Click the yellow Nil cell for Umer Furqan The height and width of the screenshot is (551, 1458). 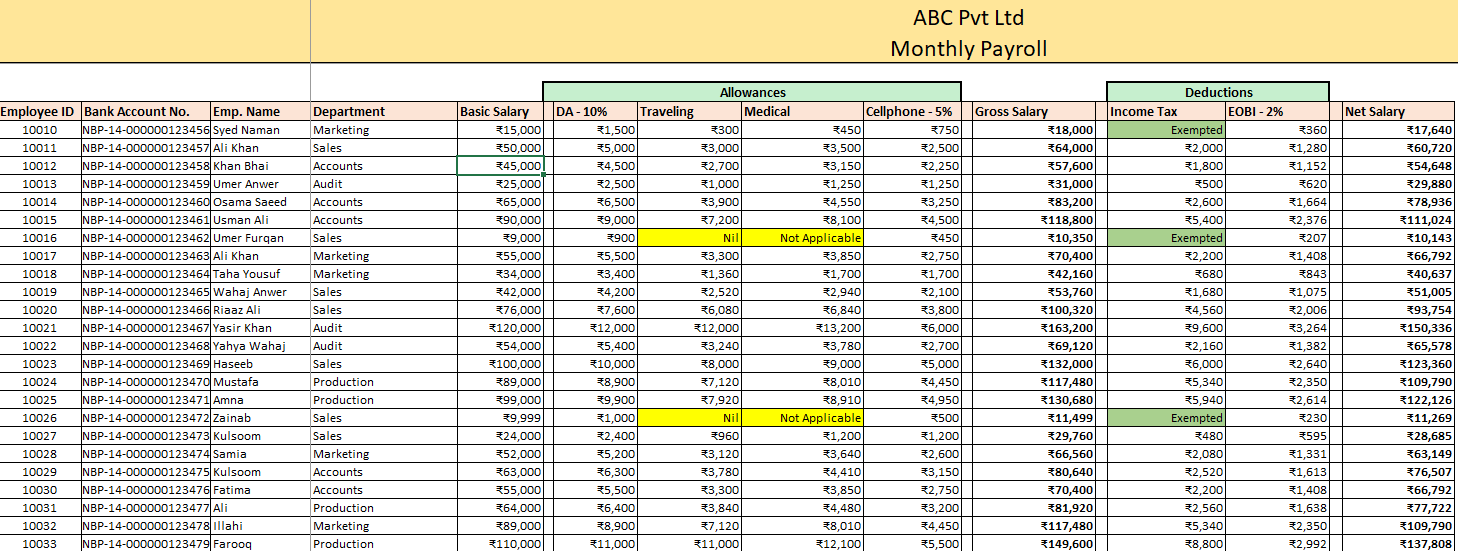[689, 238]
